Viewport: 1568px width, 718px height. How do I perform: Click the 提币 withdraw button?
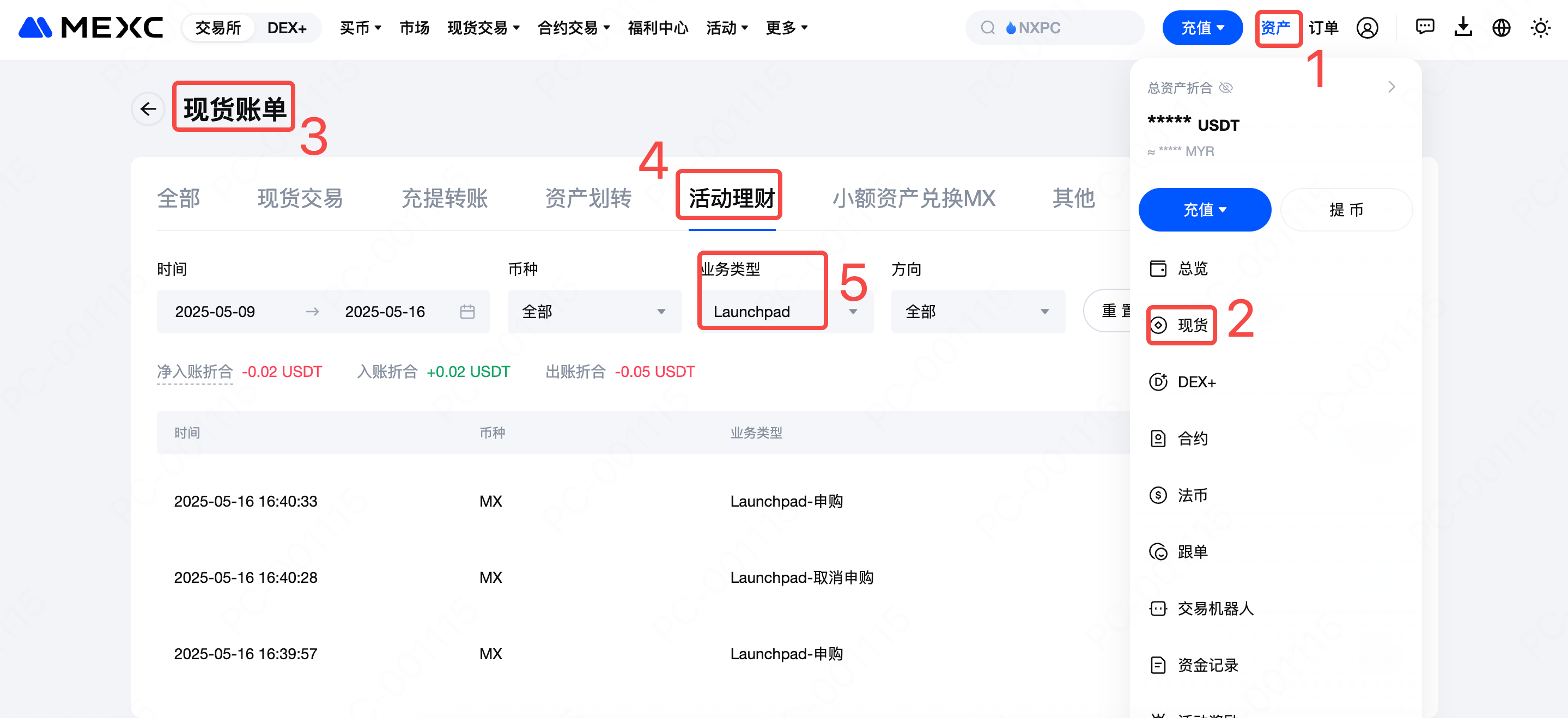(1346, 209)
